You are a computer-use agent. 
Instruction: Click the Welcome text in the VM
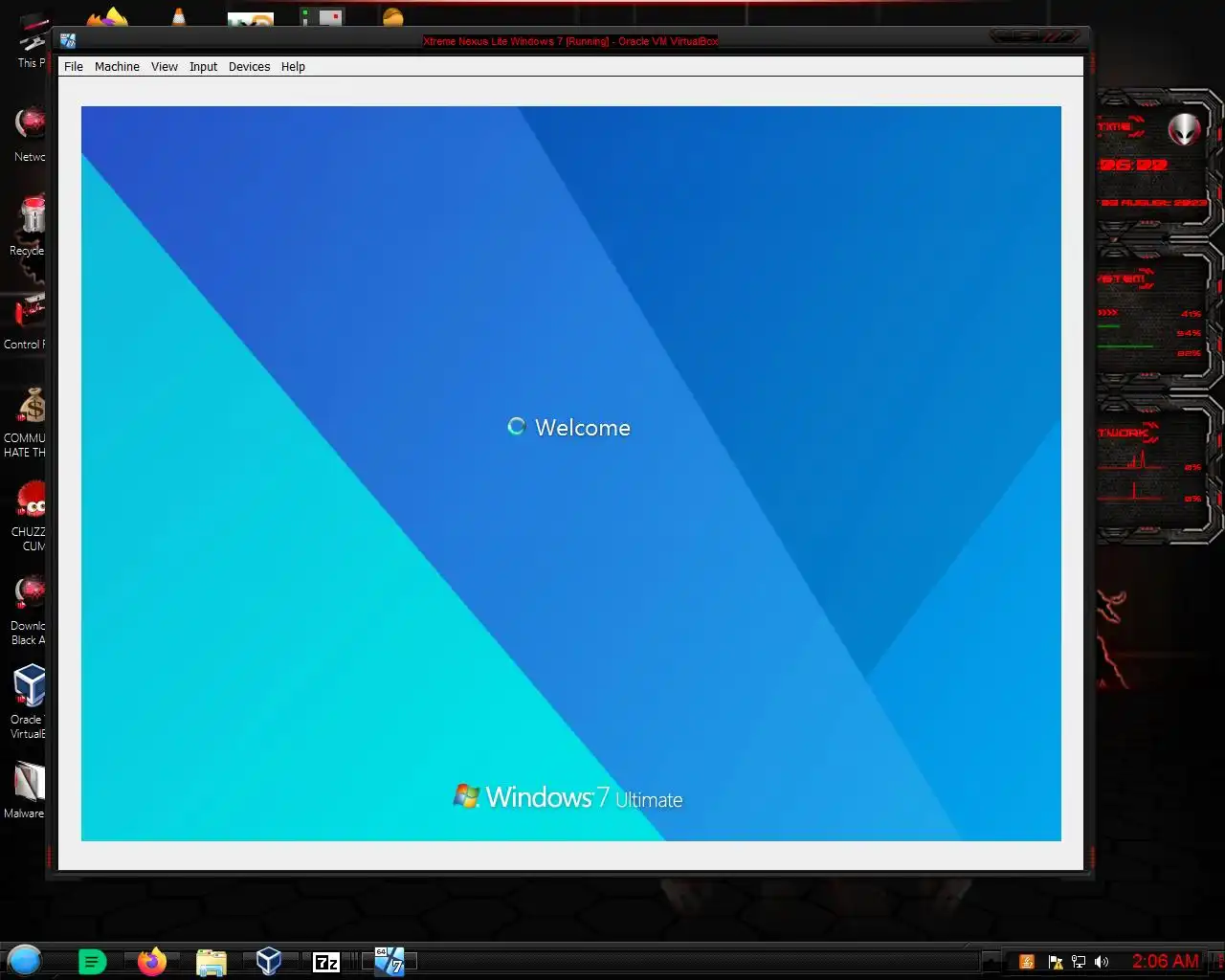click(x=583, y=428)
